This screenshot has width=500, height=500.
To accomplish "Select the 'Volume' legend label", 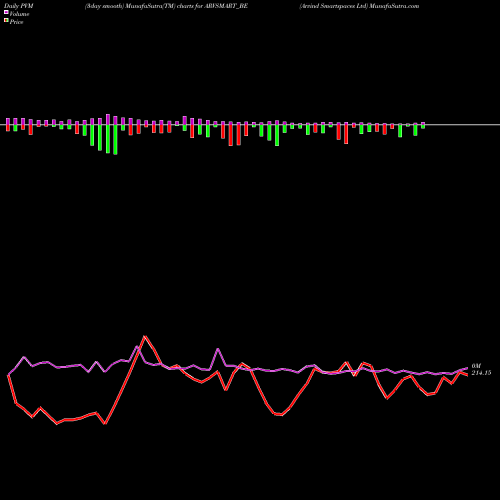I will click(19, 14).
